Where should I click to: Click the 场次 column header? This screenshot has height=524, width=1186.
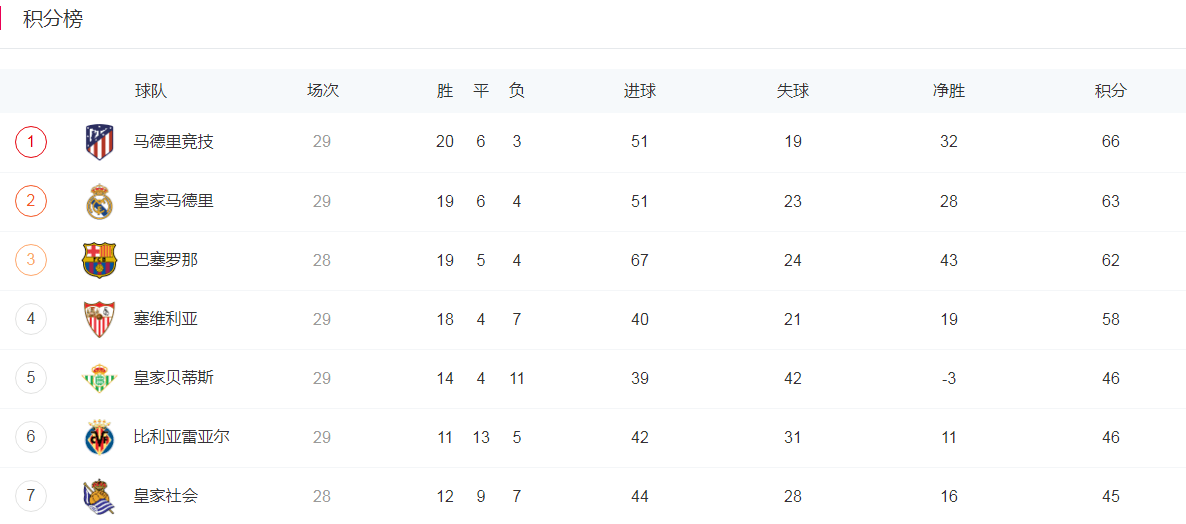(323, 91)
